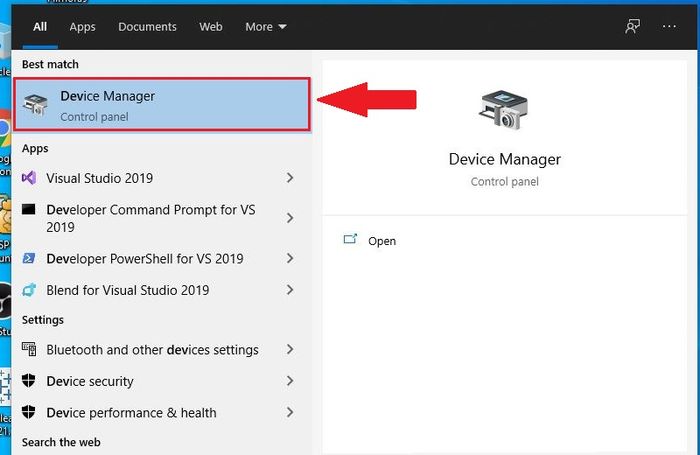This screenshot has width=700, height=455.
Task: Click Blend for Visual Studio icon
Action: coord(29,290)
